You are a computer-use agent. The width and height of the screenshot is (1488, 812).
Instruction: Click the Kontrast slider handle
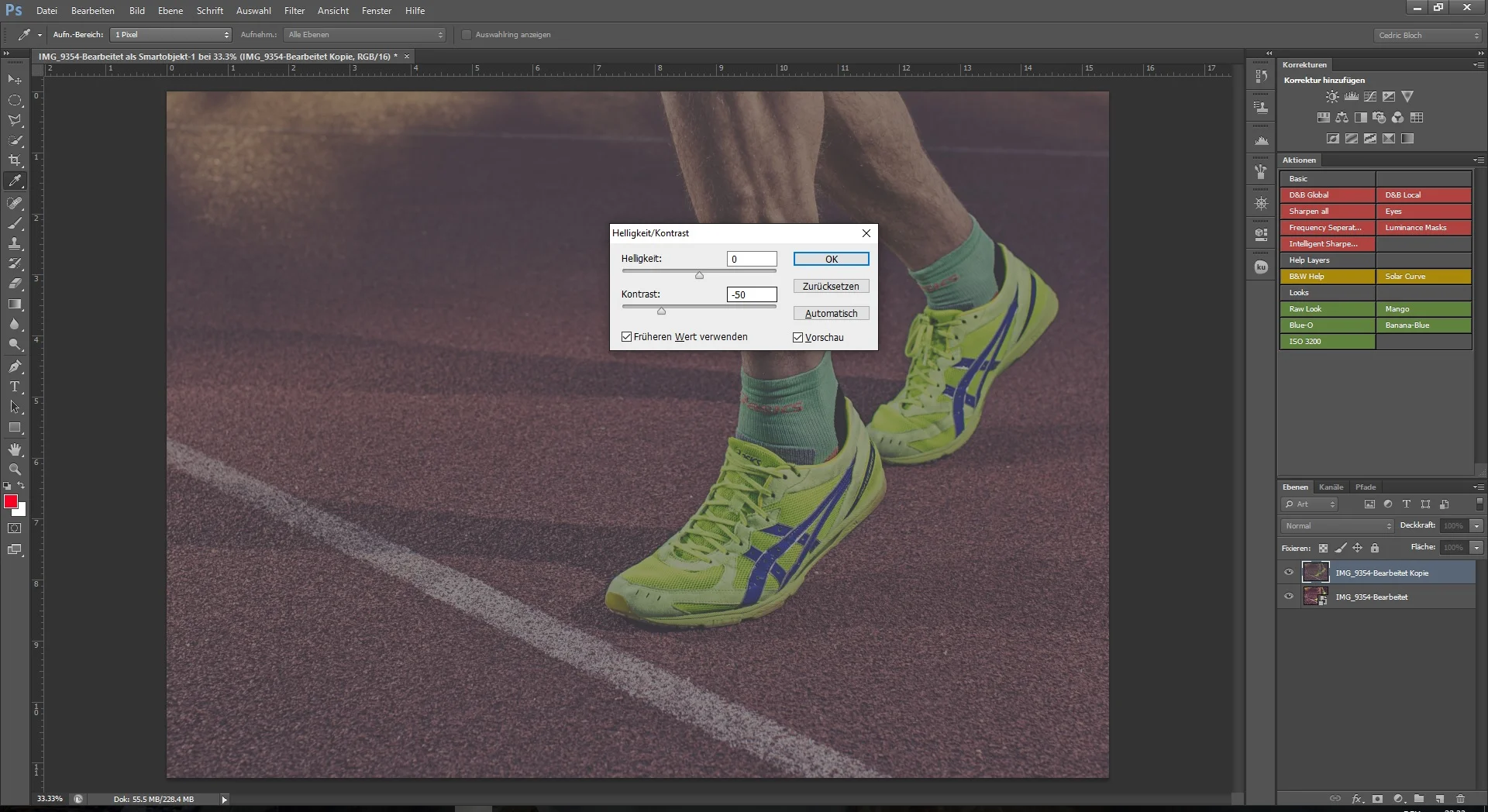(661, 311)
